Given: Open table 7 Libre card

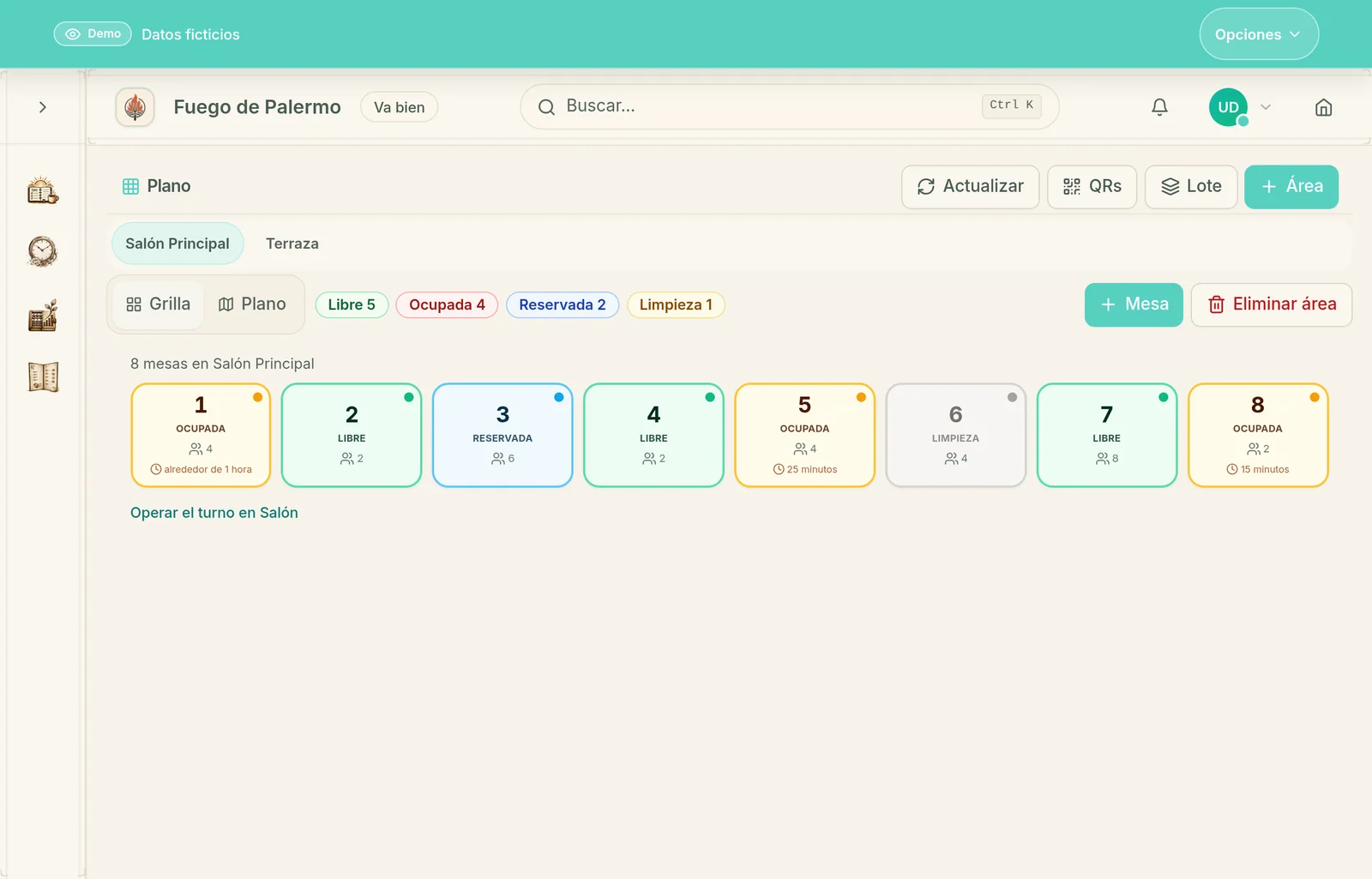Looking at the screenshot, I should click(1106, 436).
